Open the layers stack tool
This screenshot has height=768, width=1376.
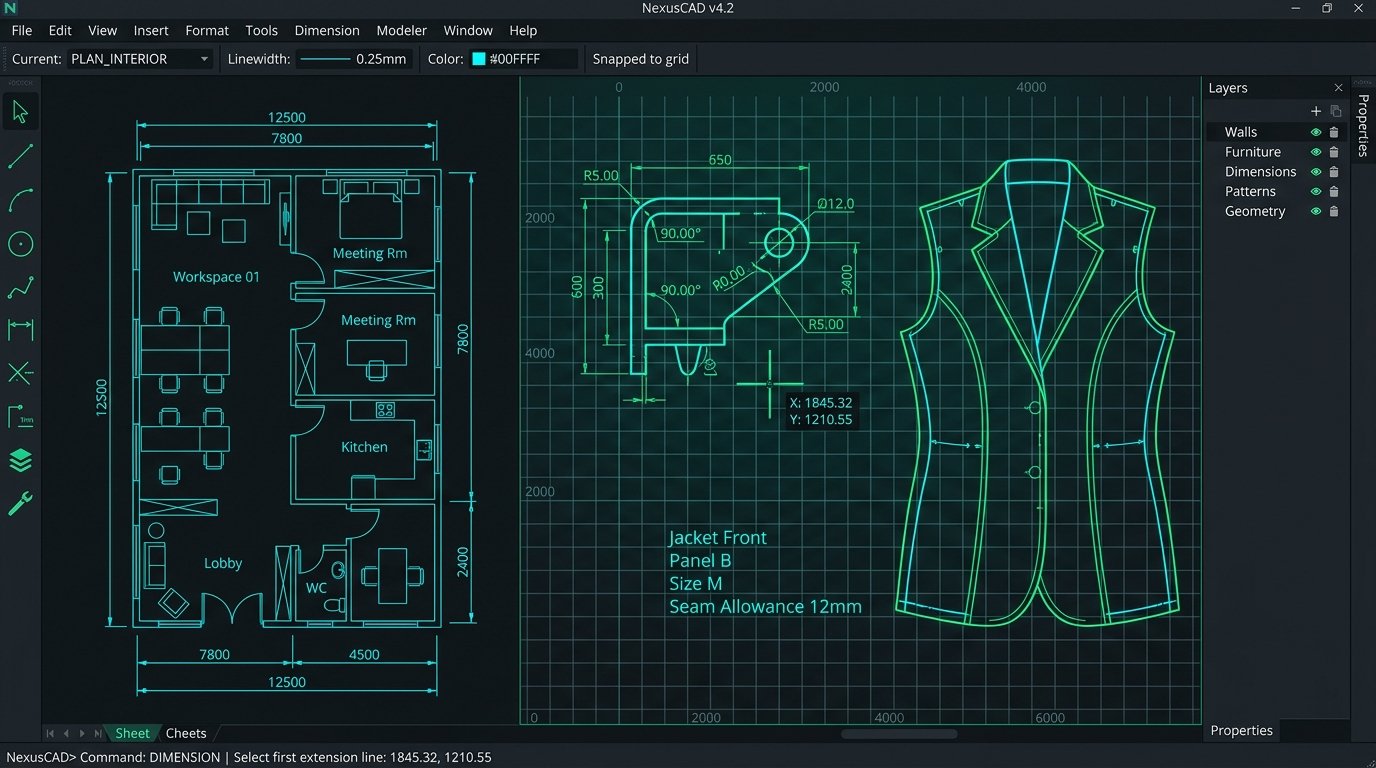click(21, 460)
